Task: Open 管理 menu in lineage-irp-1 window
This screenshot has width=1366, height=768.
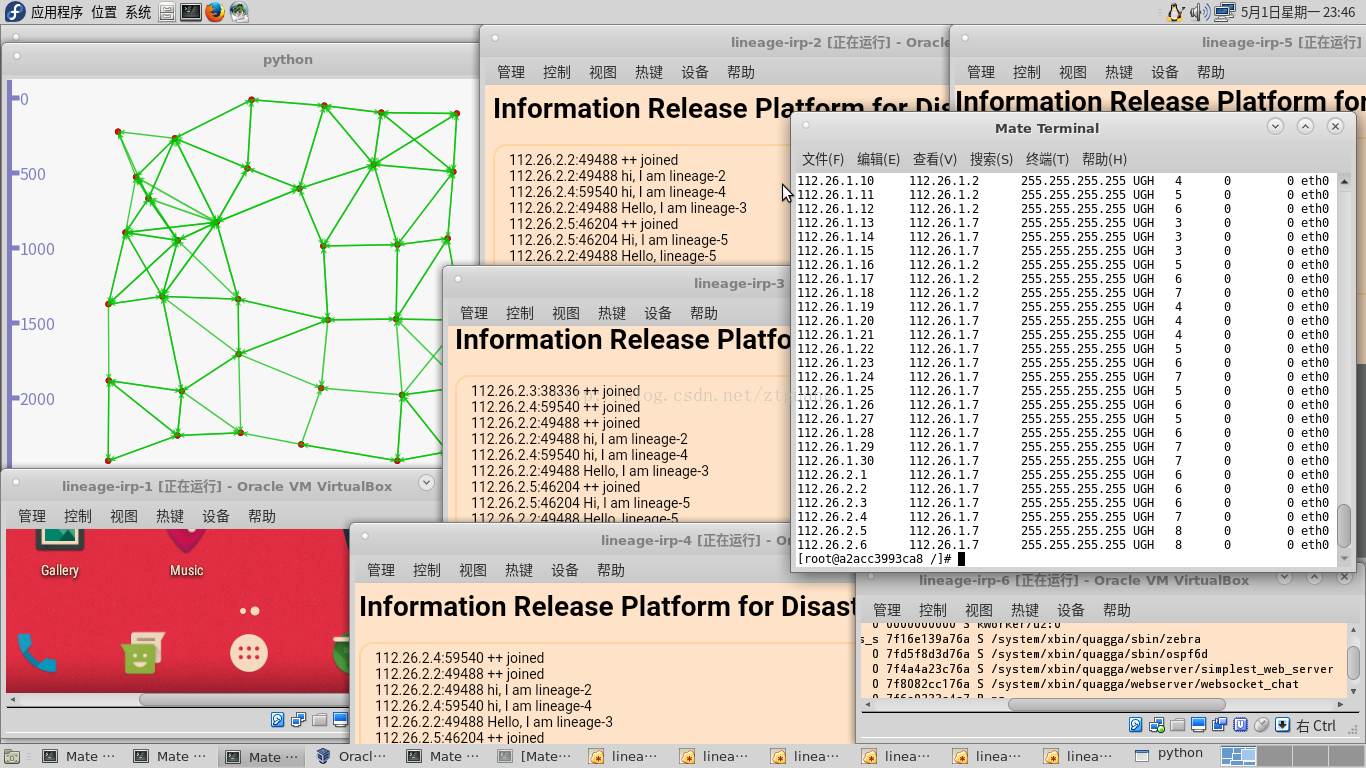Action: click(32, 516)
